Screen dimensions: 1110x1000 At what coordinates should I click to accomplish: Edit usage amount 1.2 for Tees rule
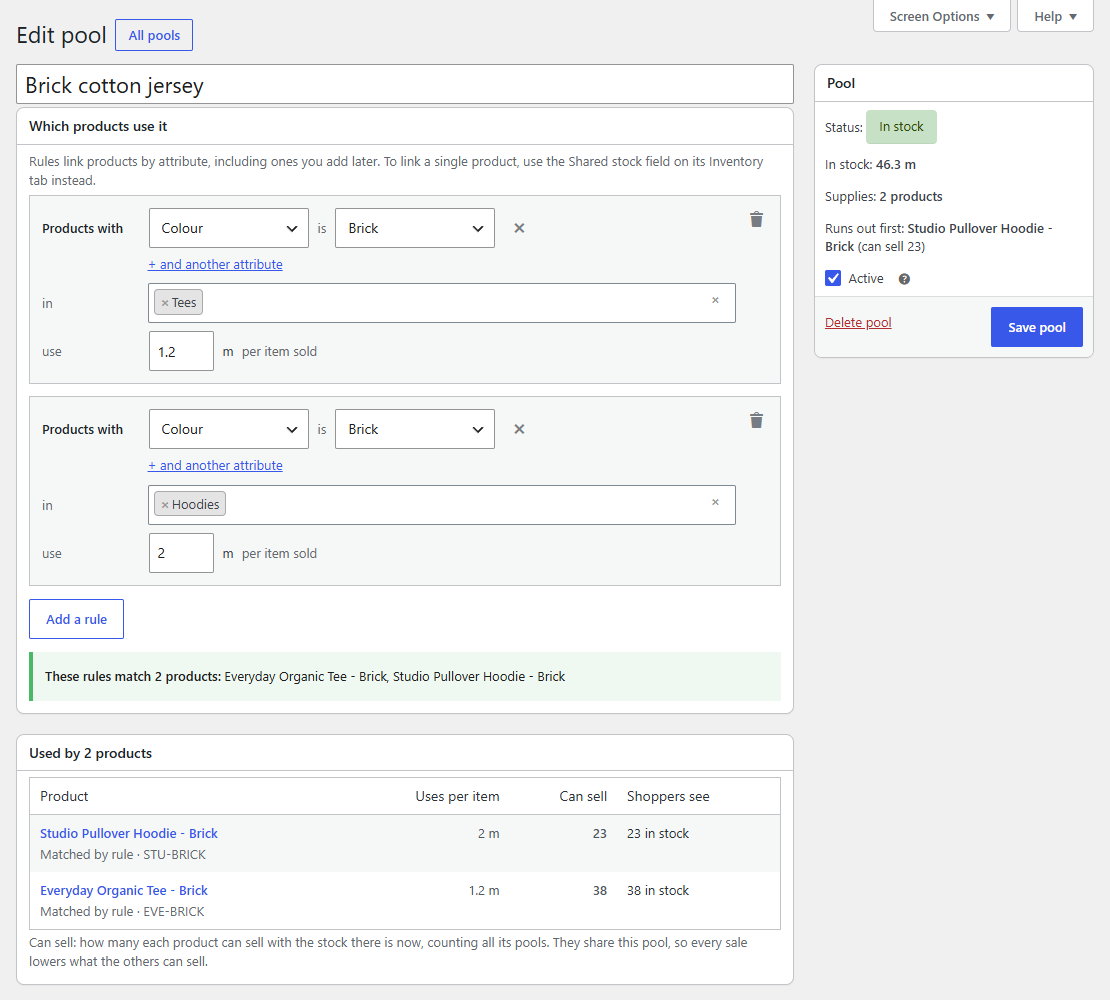click(181, 351)
